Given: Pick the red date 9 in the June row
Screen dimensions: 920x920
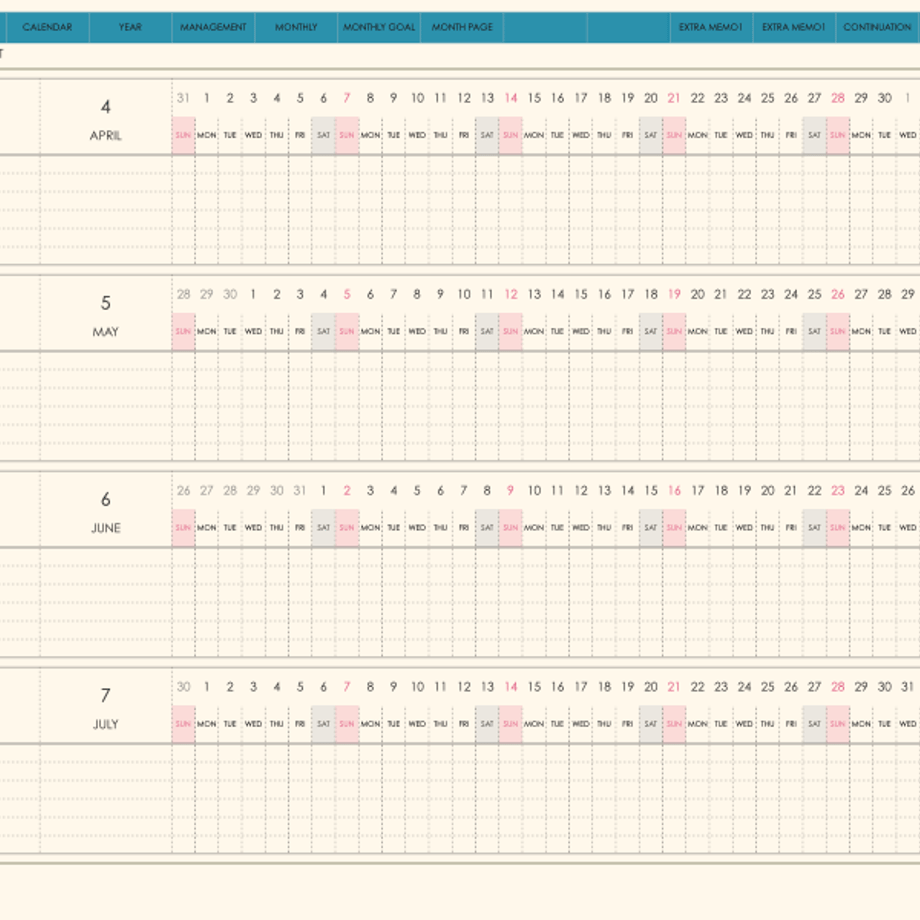Looking at the screenshot, I should coord(510,491).
